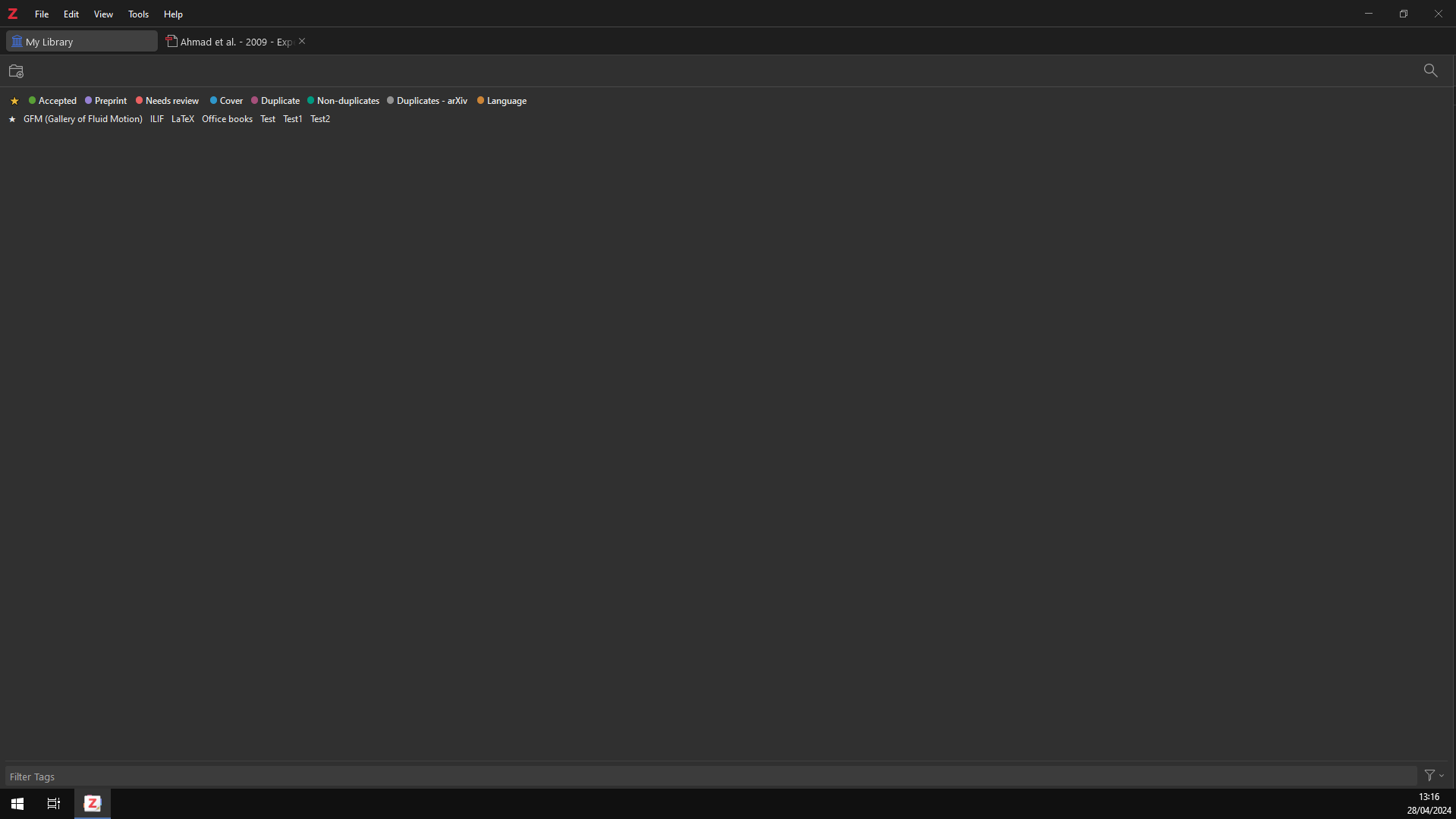Screen dimensions: 1456x819
Task: Select the Needs review tag
Action: click(168, 101)
